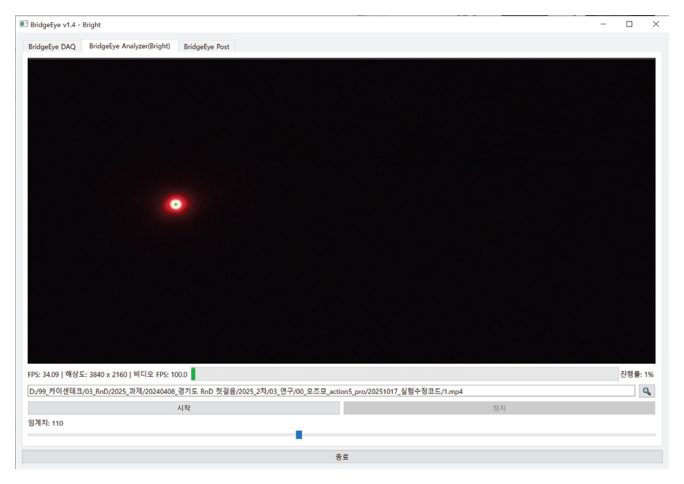
Task: Select the BridgeEye Analyzer(Bright) tab
Action: point(129,46)
